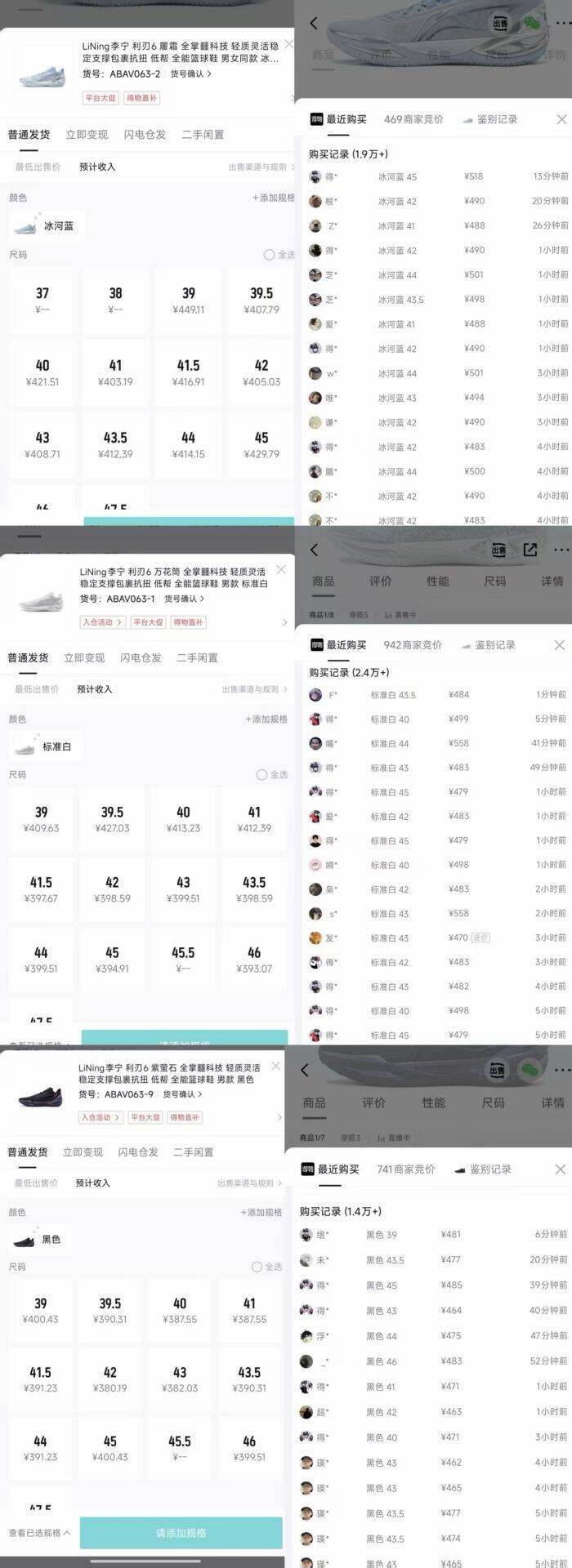
Task: Tap buyer avatar on 黑色 39 ¥481 row
Action: click(x=306, y=1235)
